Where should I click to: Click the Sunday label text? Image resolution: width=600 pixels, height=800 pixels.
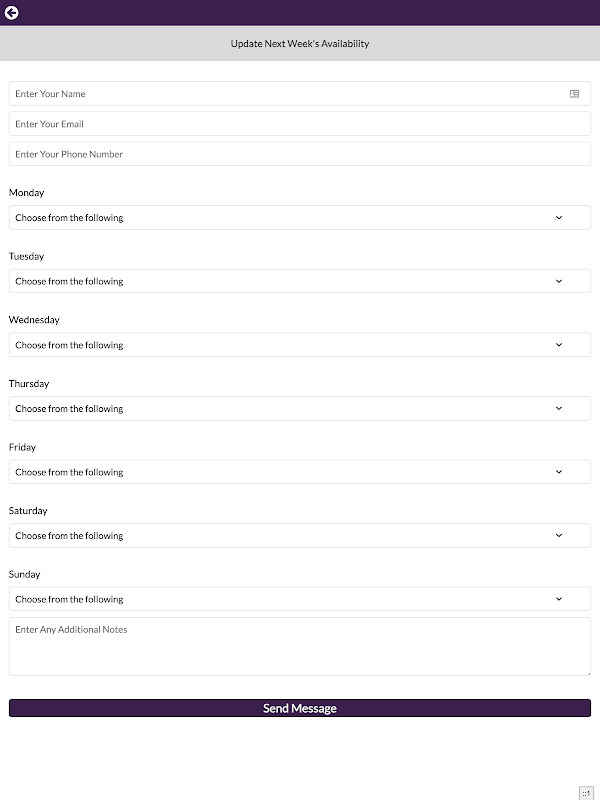pos(25,575)
